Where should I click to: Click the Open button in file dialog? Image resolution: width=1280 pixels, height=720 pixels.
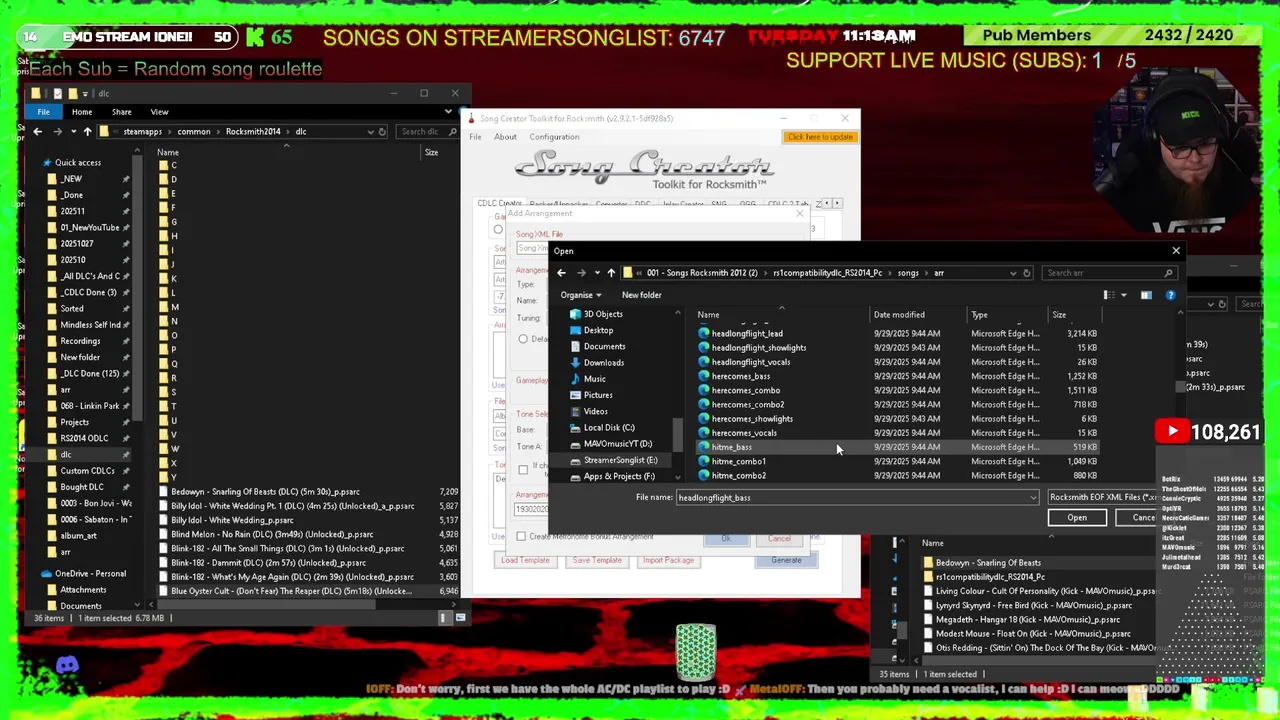click(x=1077, y=518)
